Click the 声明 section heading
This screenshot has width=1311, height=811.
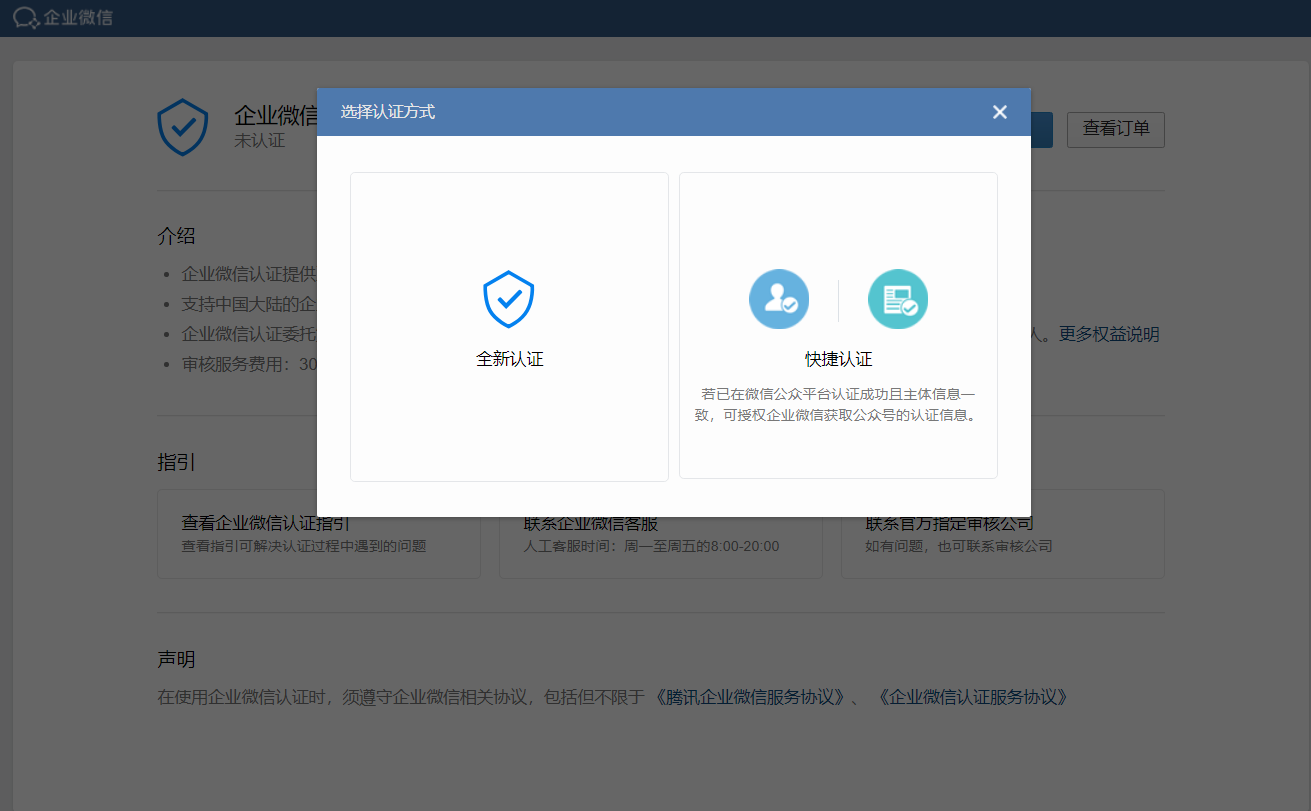176,660
